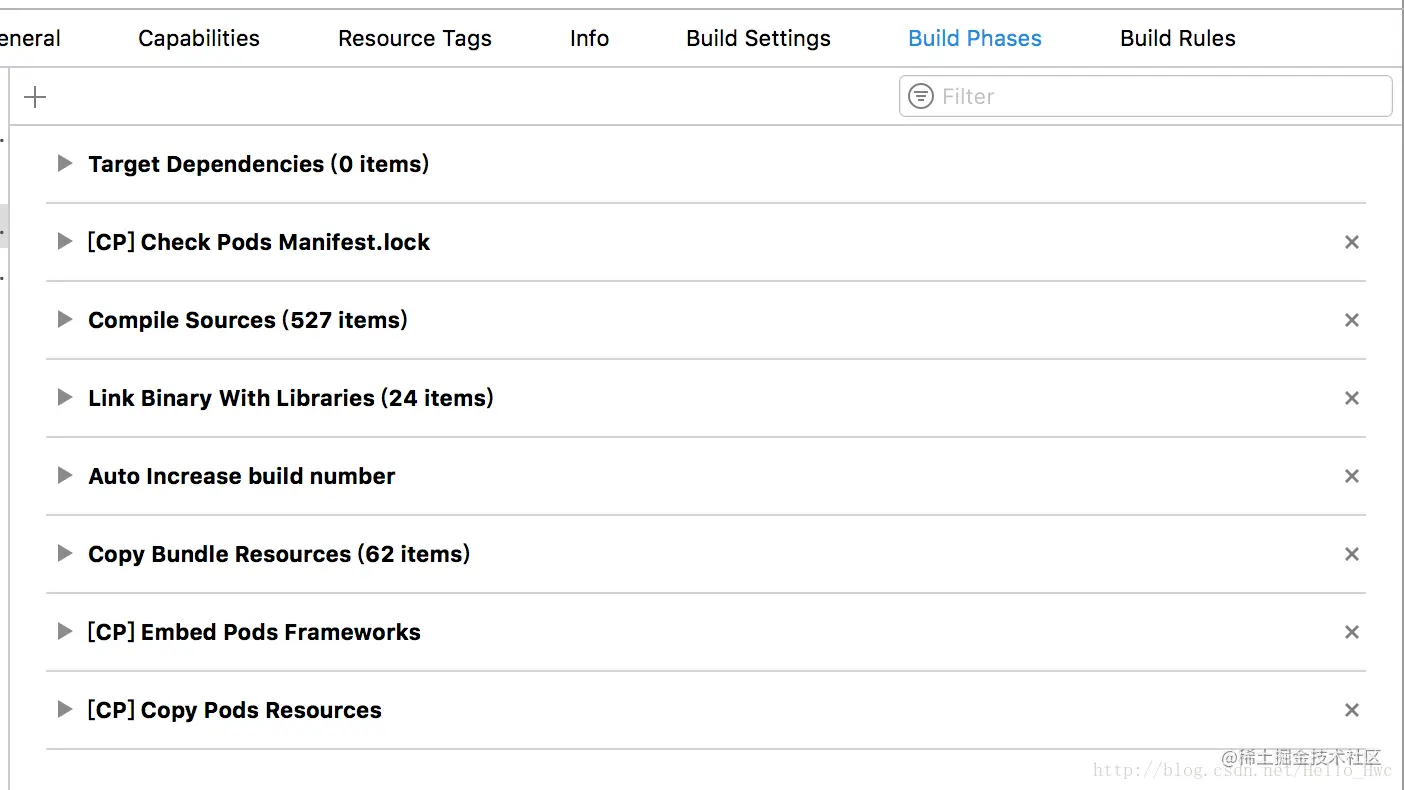Expand the Auto Increase build number phase
Image resolution: width=1404 pixels, height=790 pixels.
point(65,476)
